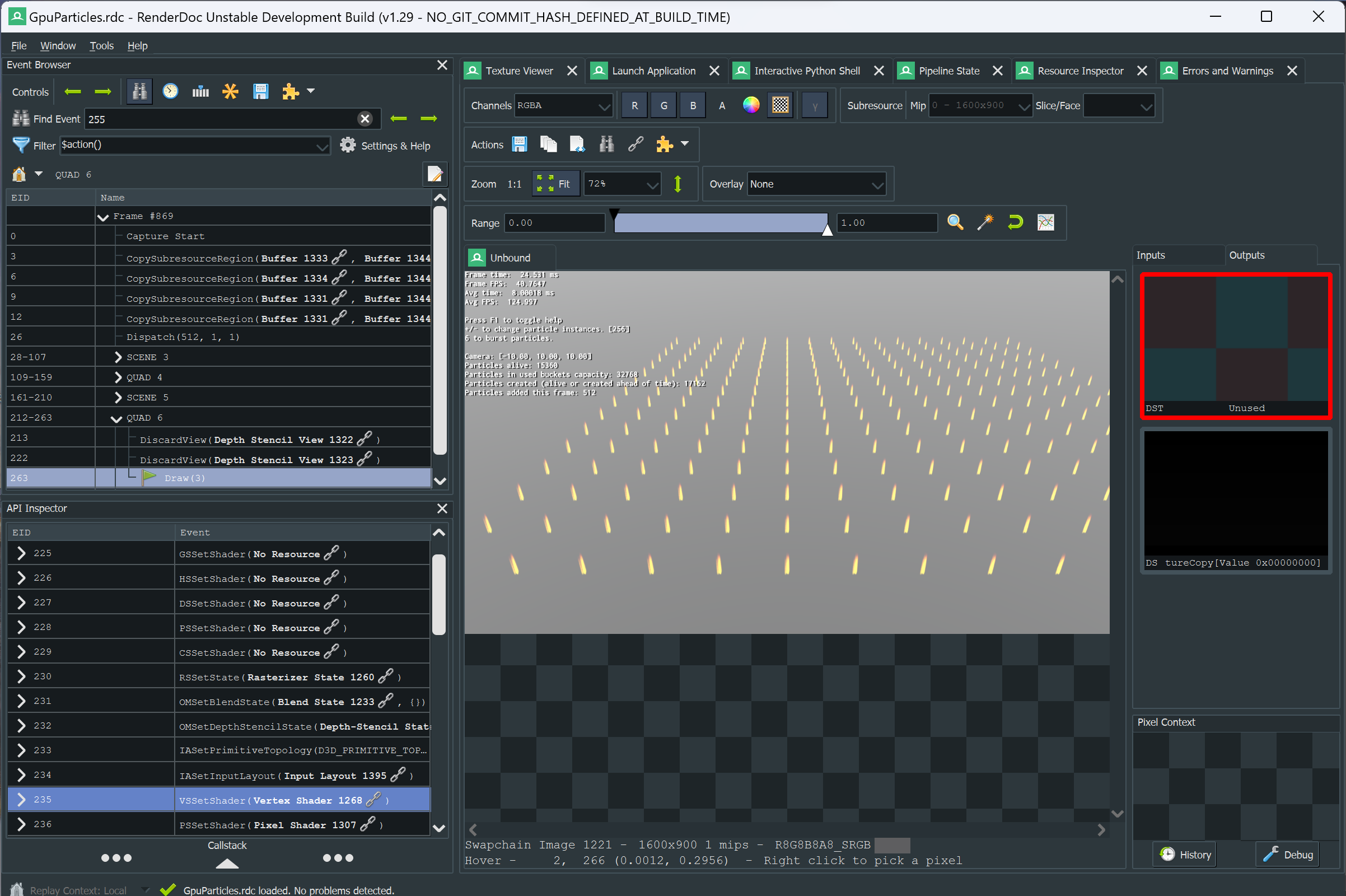Collapse the QUAD 6 tree entry
The height and width of the screenshot is (896, 1346).
116,417
